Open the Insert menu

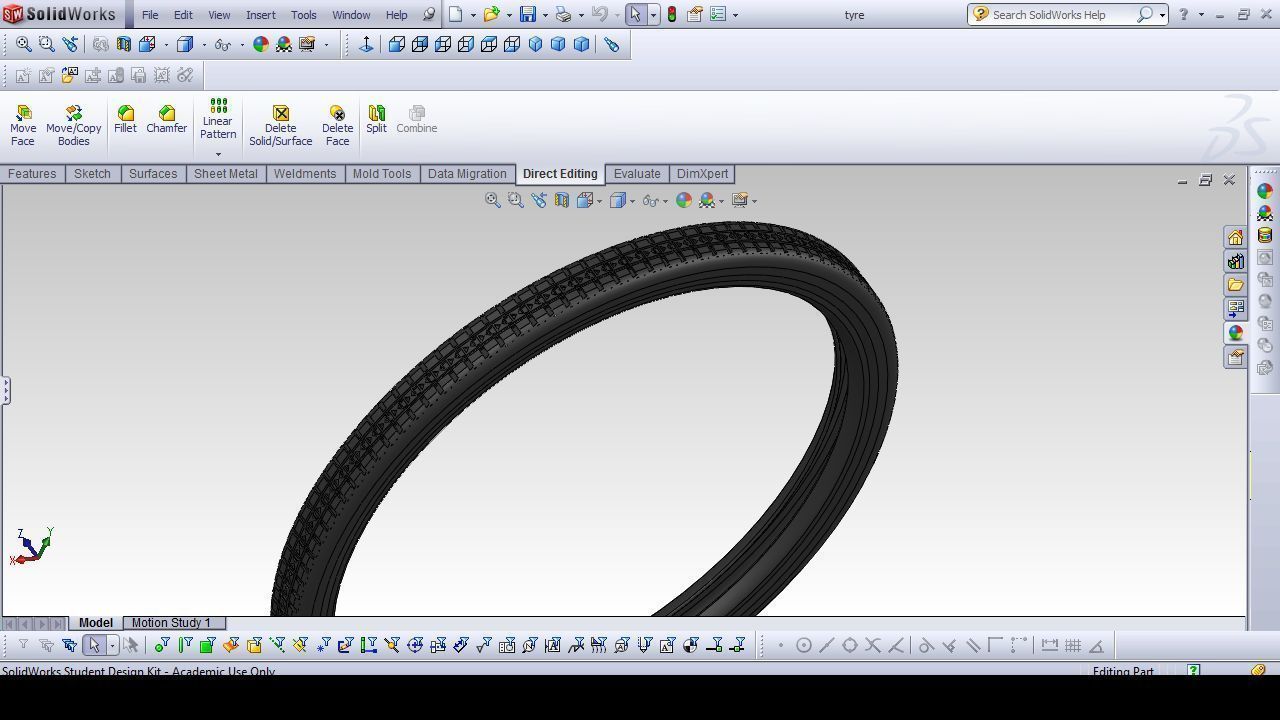[x=261, y=15]
